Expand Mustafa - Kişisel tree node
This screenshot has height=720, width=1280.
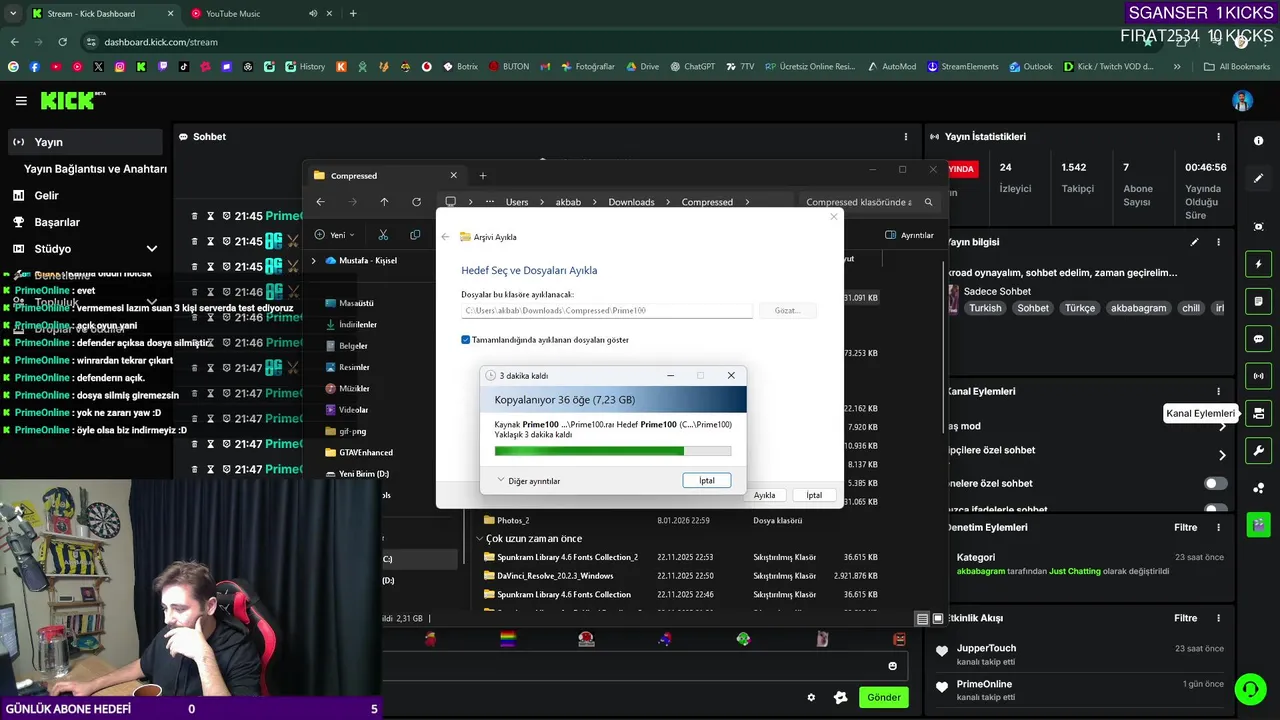[314, 261]
